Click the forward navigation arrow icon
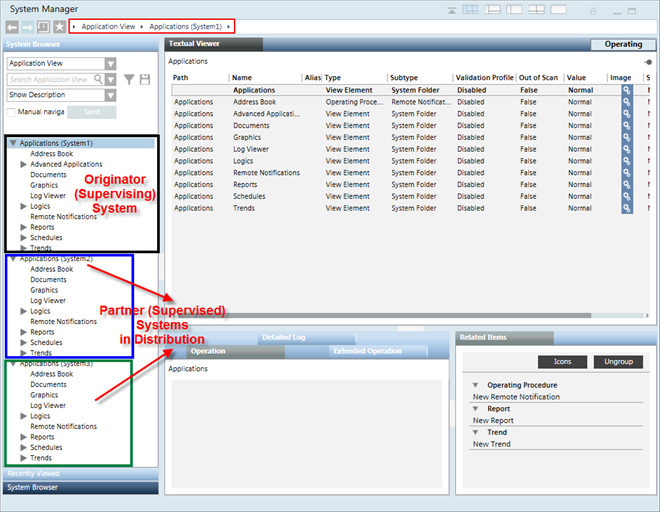660x512 pixels. pyautogui.click(x=28, y=26)
